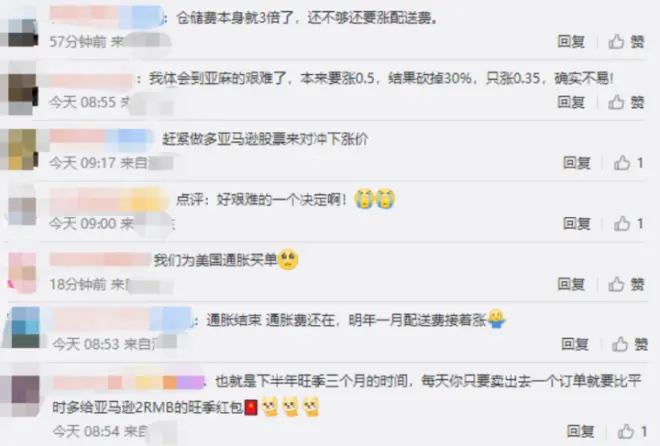Screen dimensions: 660x446
Task: Thumbs-up the 旺季红包 comment
Action: pyautogui.click(x=632, y=431)
